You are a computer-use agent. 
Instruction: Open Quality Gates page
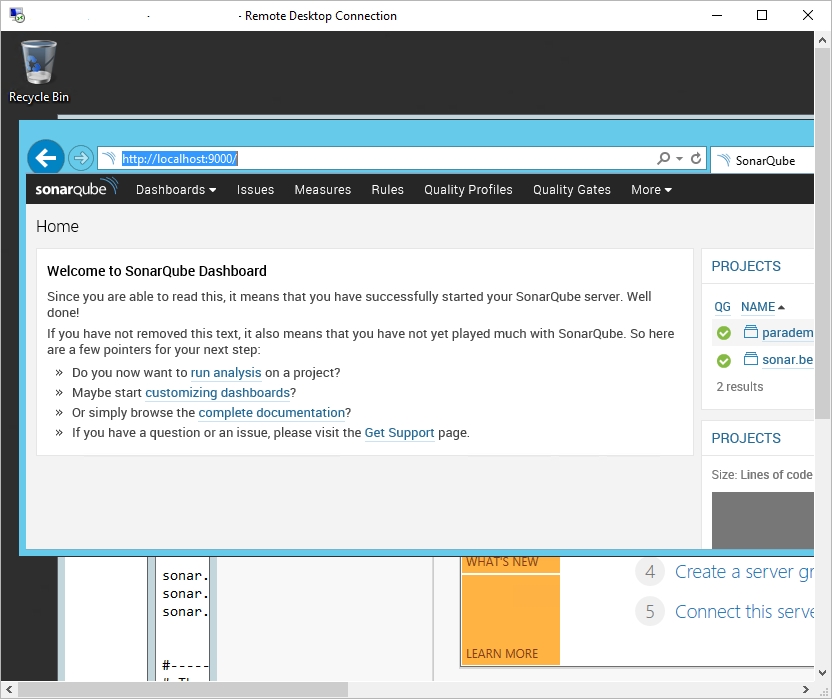coord(571,189)
